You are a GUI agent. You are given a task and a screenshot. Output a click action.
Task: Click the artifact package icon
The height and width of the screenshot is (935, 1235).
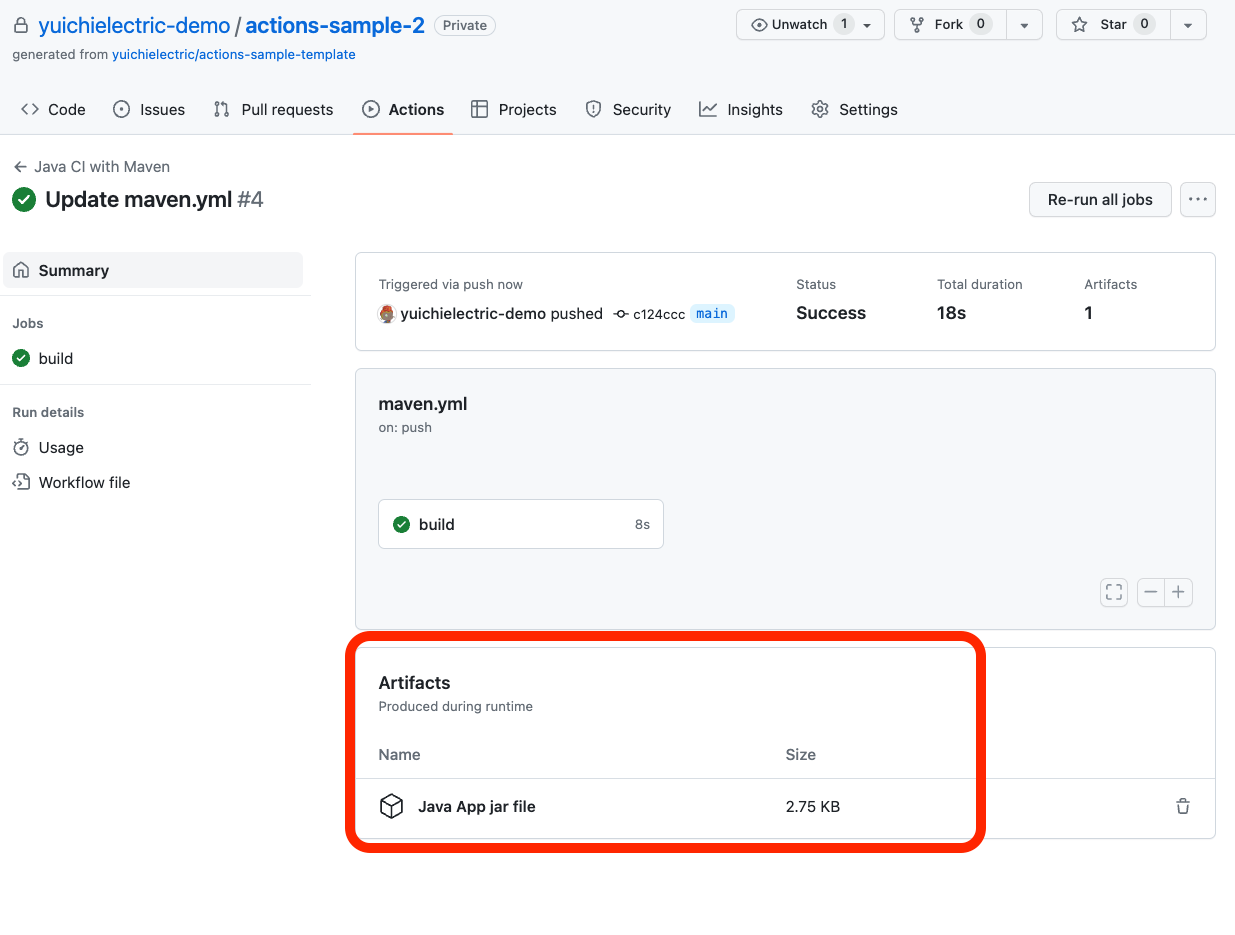[x=391, y=806]
